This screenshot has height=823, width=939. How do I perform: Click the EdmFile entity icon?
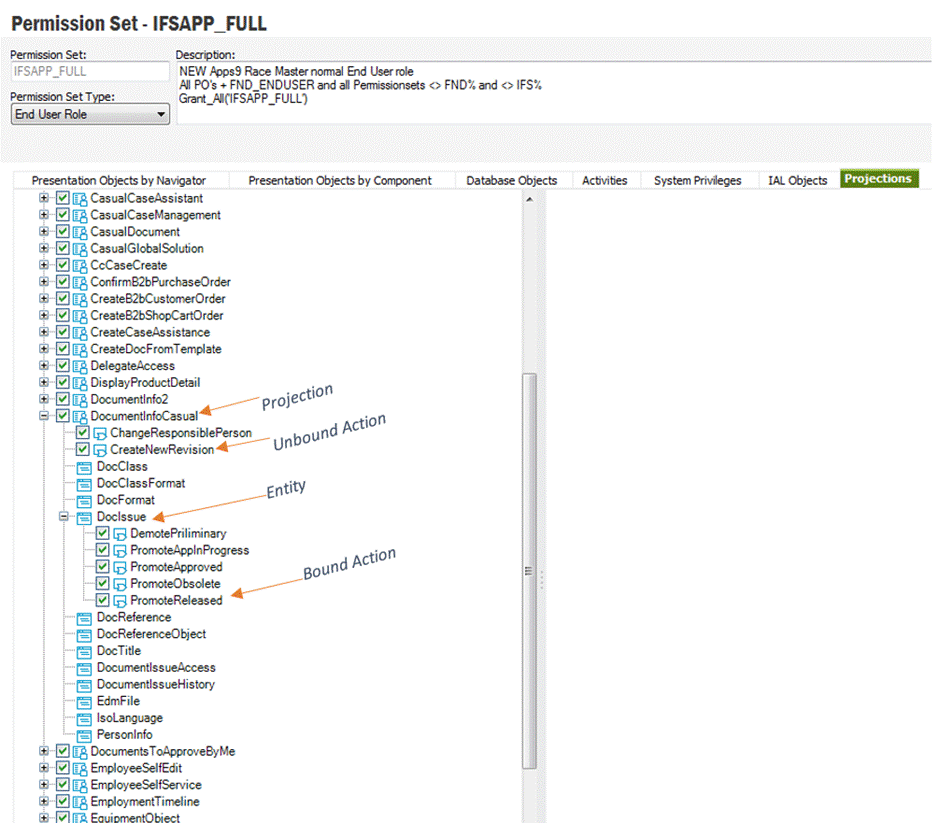pyautogui.click(x=84, y=702)
